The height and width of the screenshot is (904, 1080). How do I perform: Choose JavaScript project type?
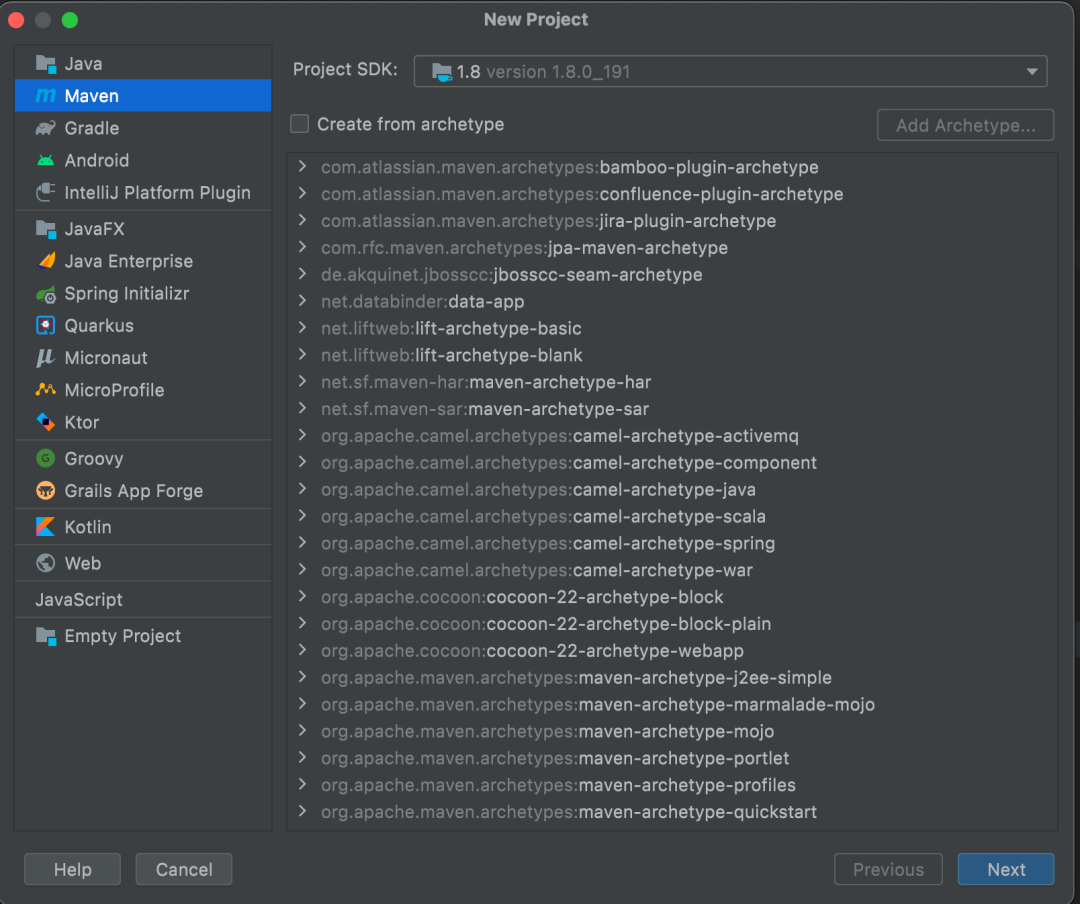[x=143, y=599]
